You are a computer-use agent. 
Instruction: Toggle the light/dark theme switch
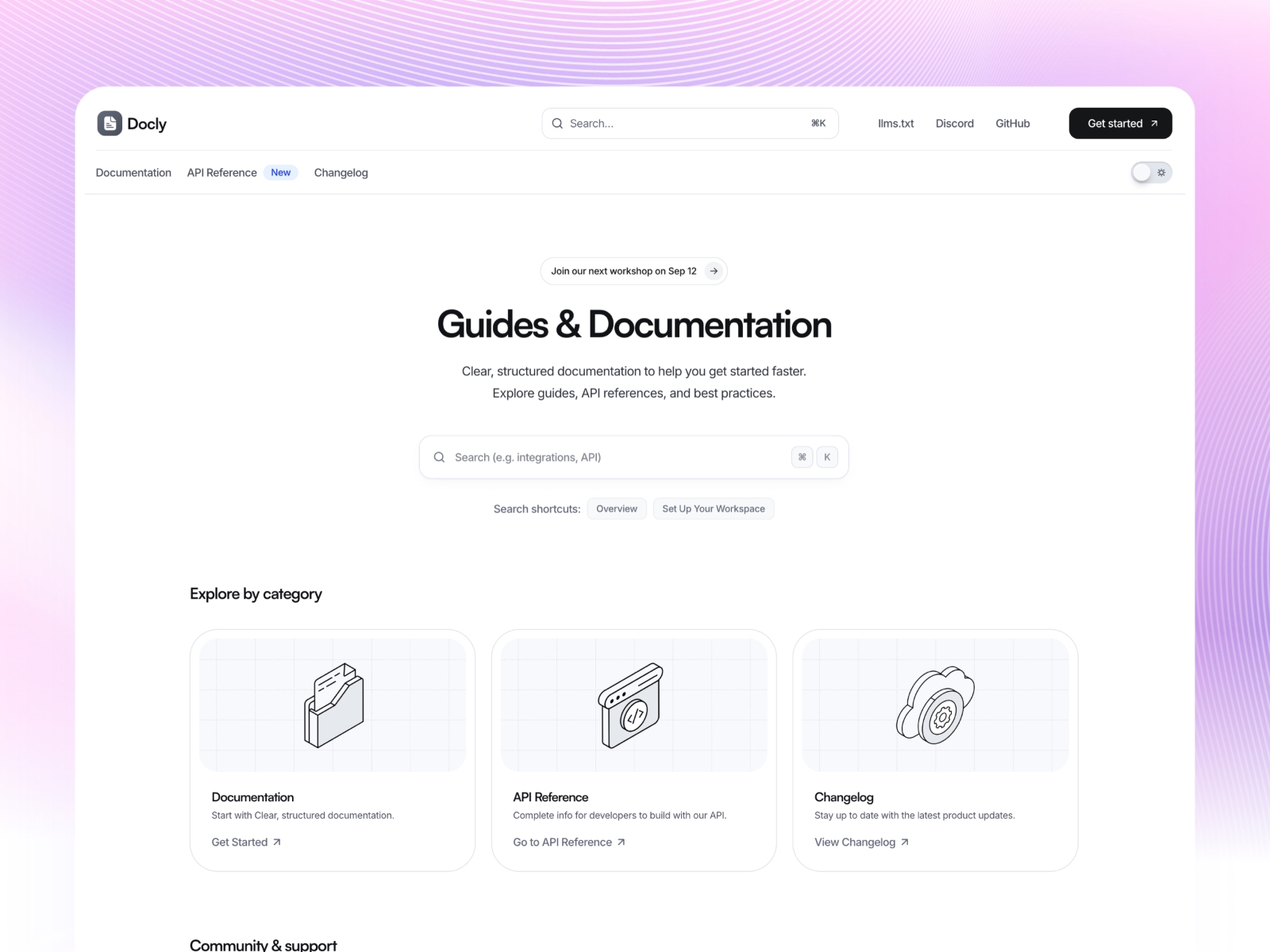click(1150, 172)
